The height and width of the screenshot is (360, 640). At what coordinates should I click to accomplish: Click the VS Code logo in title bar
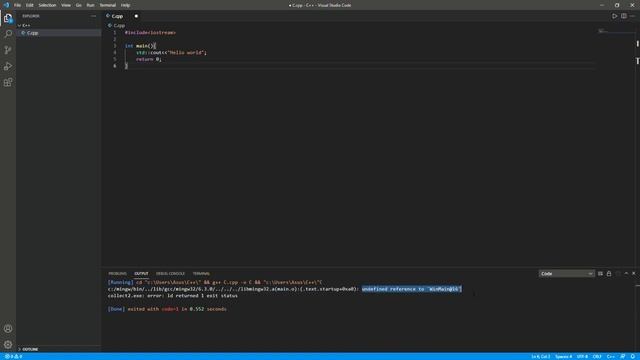[x=6, y=5]
